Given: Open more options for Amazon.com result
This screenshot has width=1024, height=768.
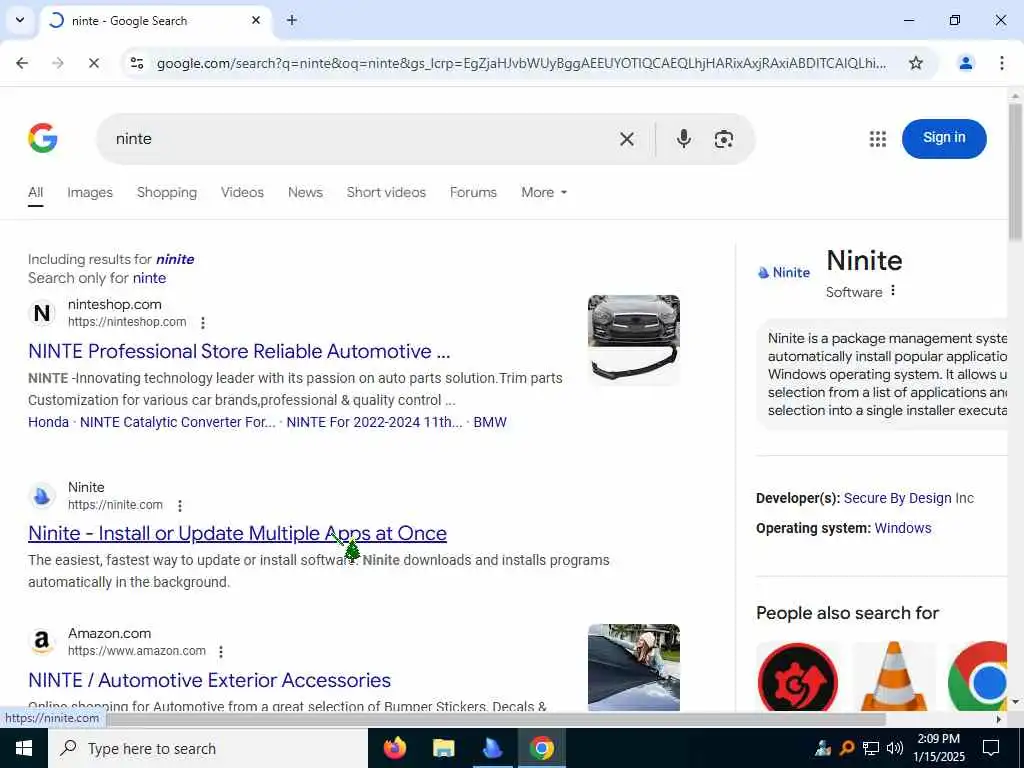Looking at the screenshot, I should pyautogui.click(x=221, y=652).
